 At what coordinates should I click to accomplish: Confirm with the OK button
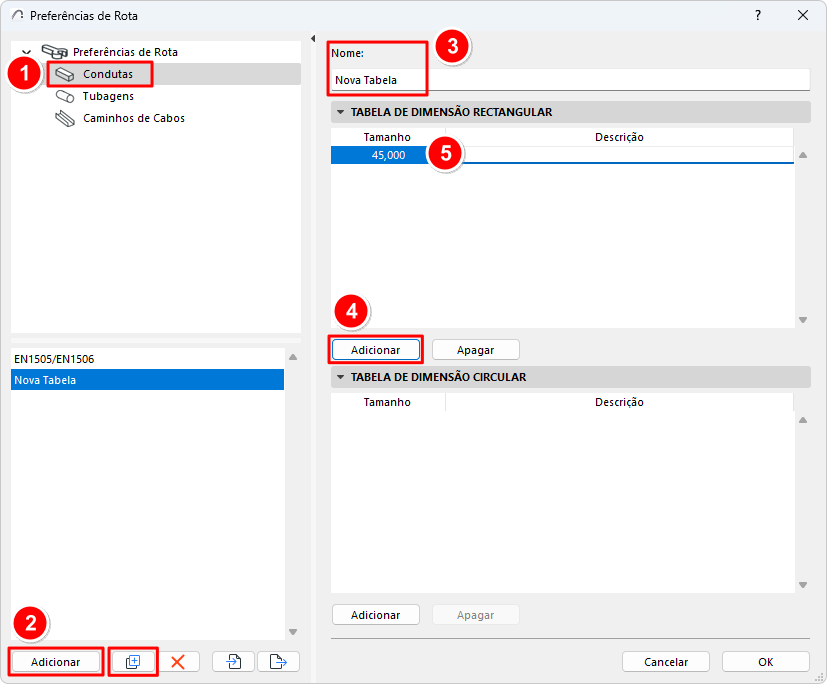coord(766,662)
